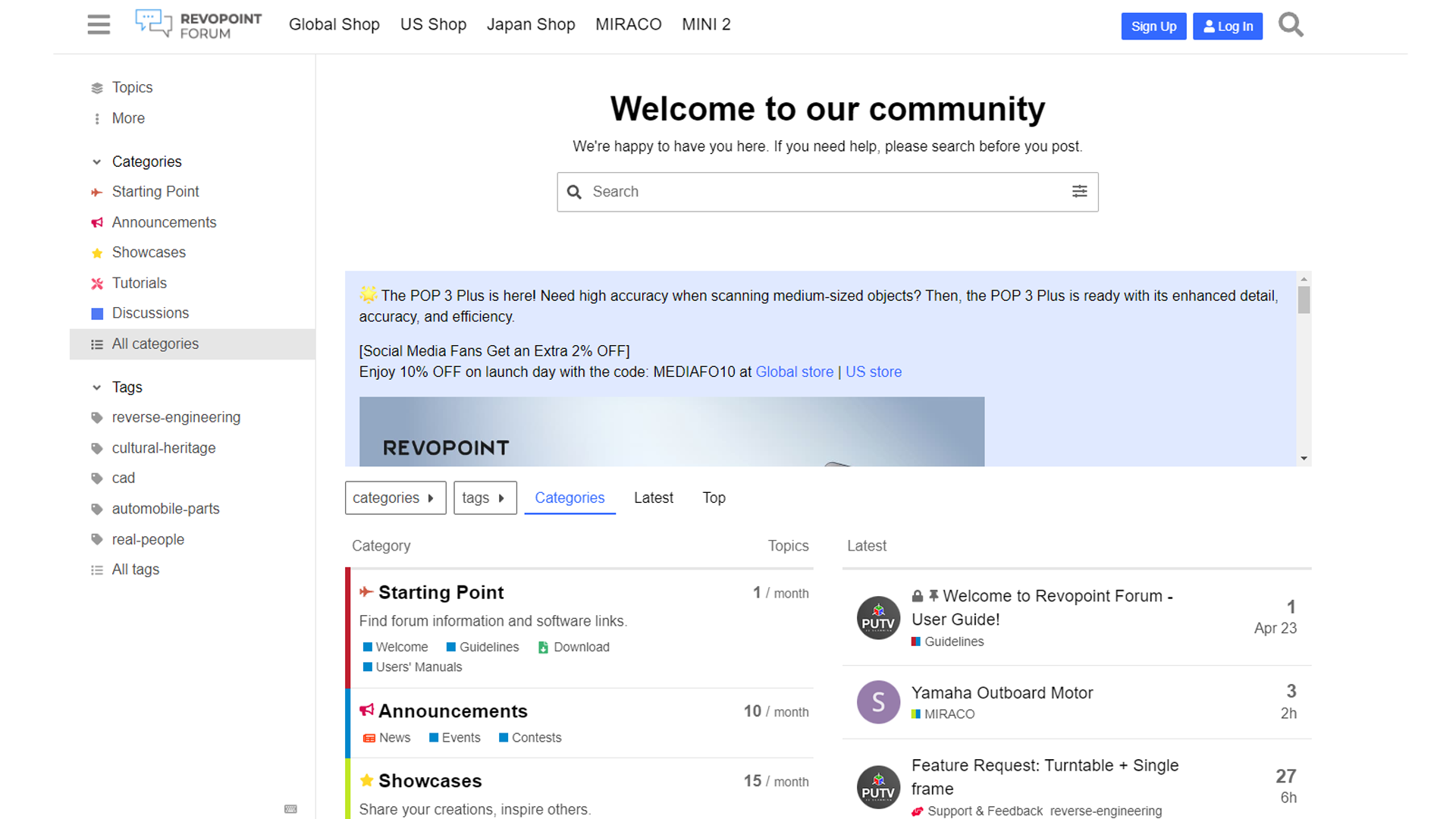The image size is (1456, 819).
Task: Open the Announcements category heading
Action: (x=453, y=711)
